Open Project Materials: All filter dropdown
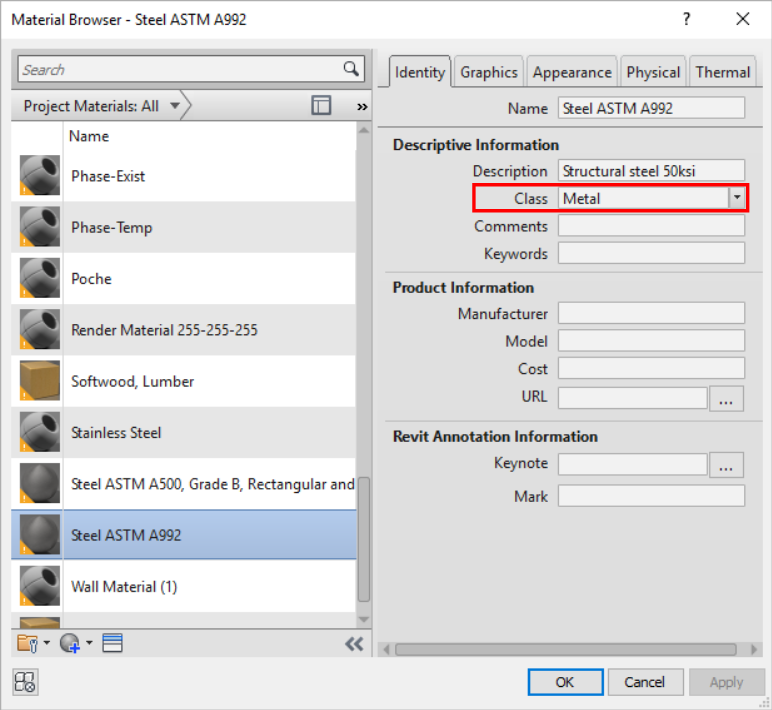The width and height of the screenshot is (772, 710). pos(174,106)
